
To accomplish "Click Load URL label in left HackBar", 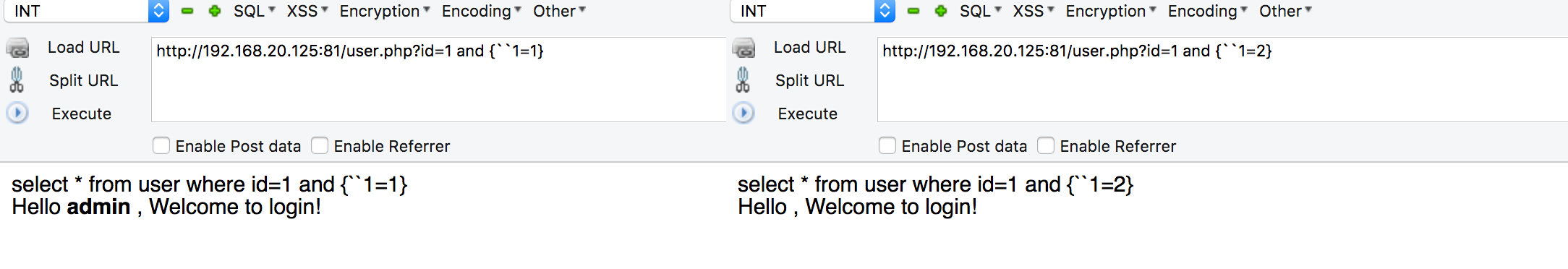I will 83,48.
